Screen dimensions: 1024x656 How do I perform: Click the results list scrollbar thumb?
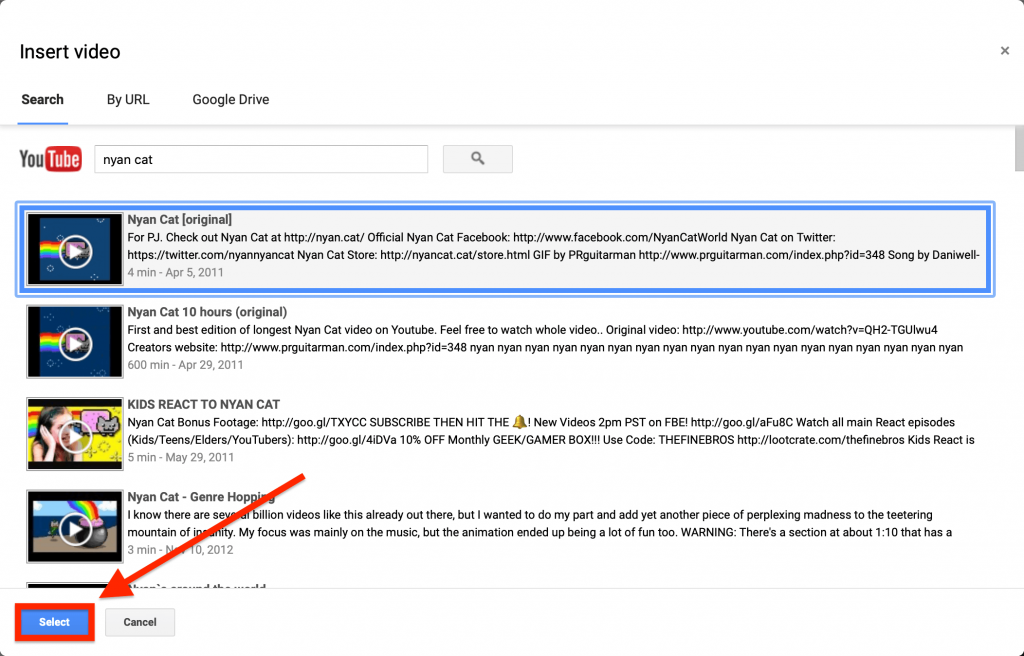[1019, 148]
